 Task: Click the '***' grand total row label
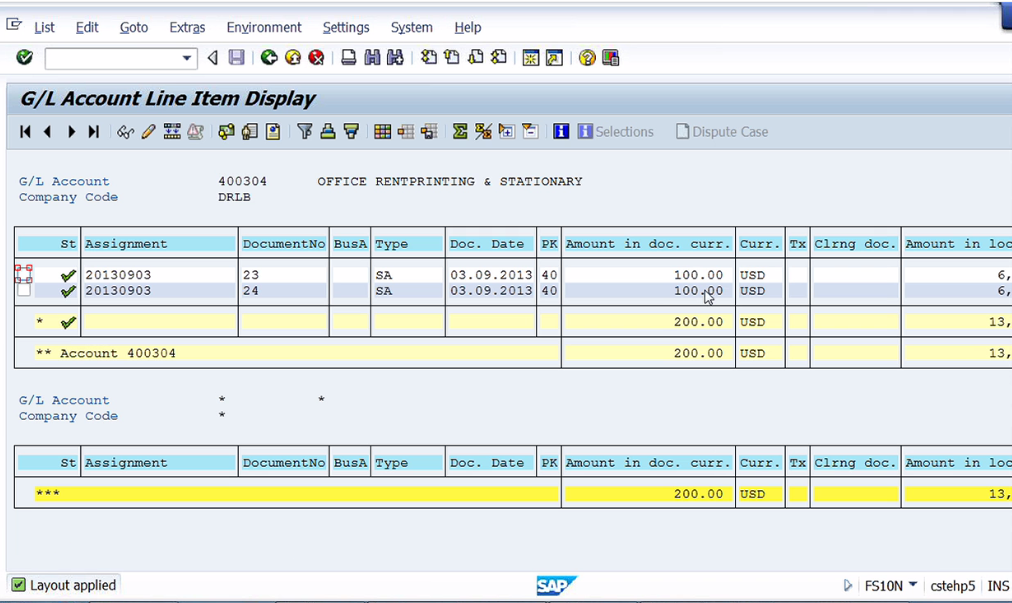point(48,493)
